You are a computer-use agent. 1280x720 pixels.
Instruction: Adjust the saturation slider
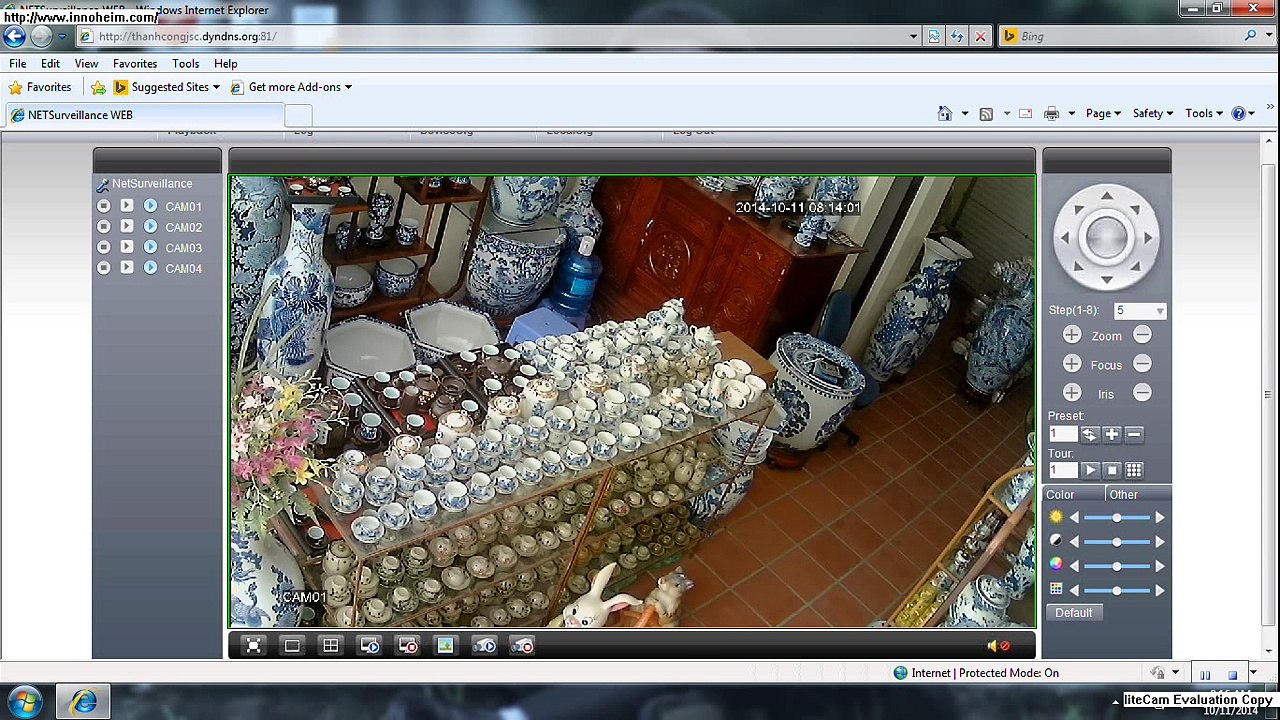1116,566
